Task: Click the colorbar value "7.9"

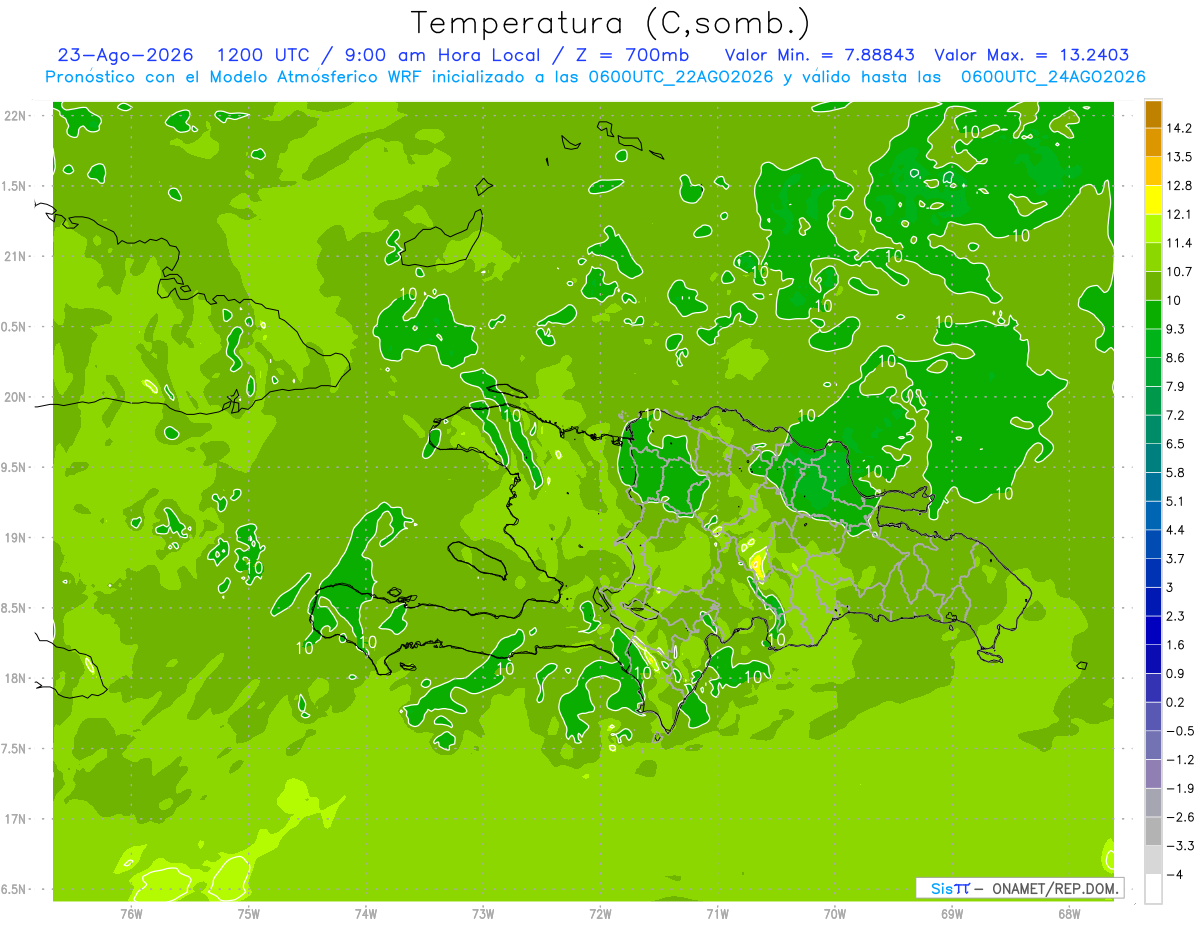Action: pyautogui.click(x=1176, y=386)
